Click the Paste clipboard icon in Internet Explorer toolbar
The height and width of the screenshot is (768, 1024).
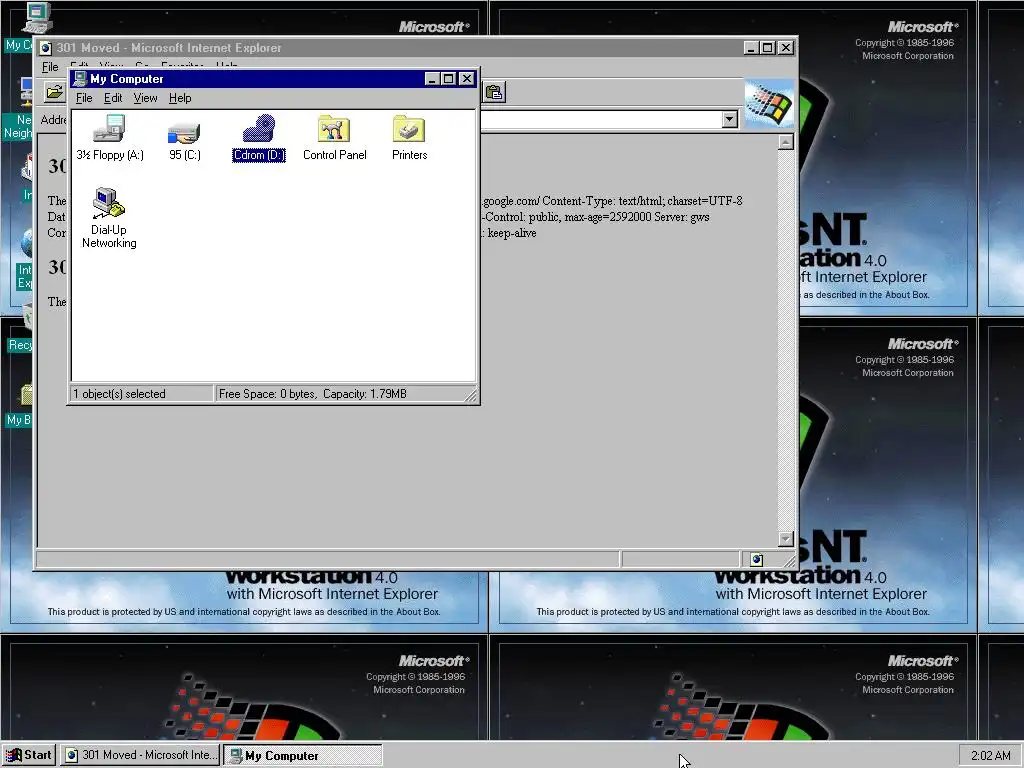pyautogui.click(x=494, y=92)
